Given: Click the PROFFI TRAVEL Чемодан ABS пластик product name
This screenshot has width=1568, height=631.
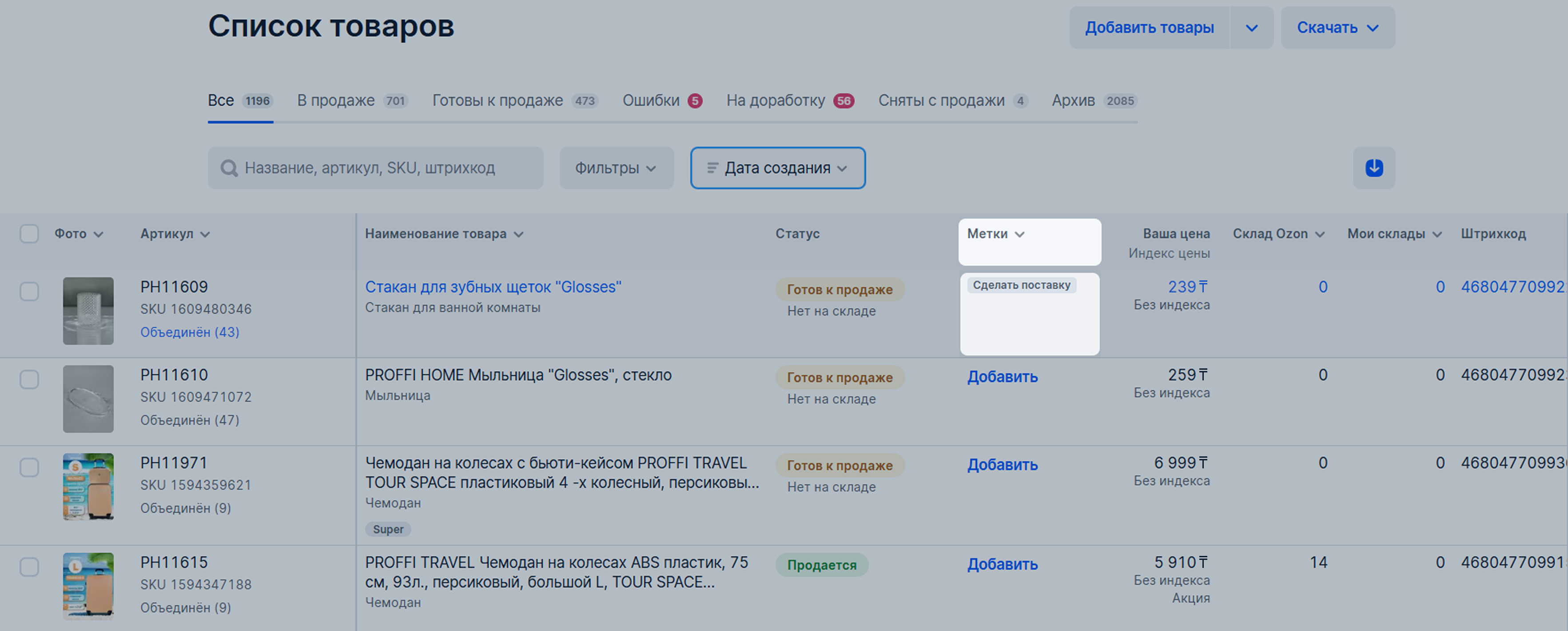Looking at the screenshot, I should click(x=556, y=572).
